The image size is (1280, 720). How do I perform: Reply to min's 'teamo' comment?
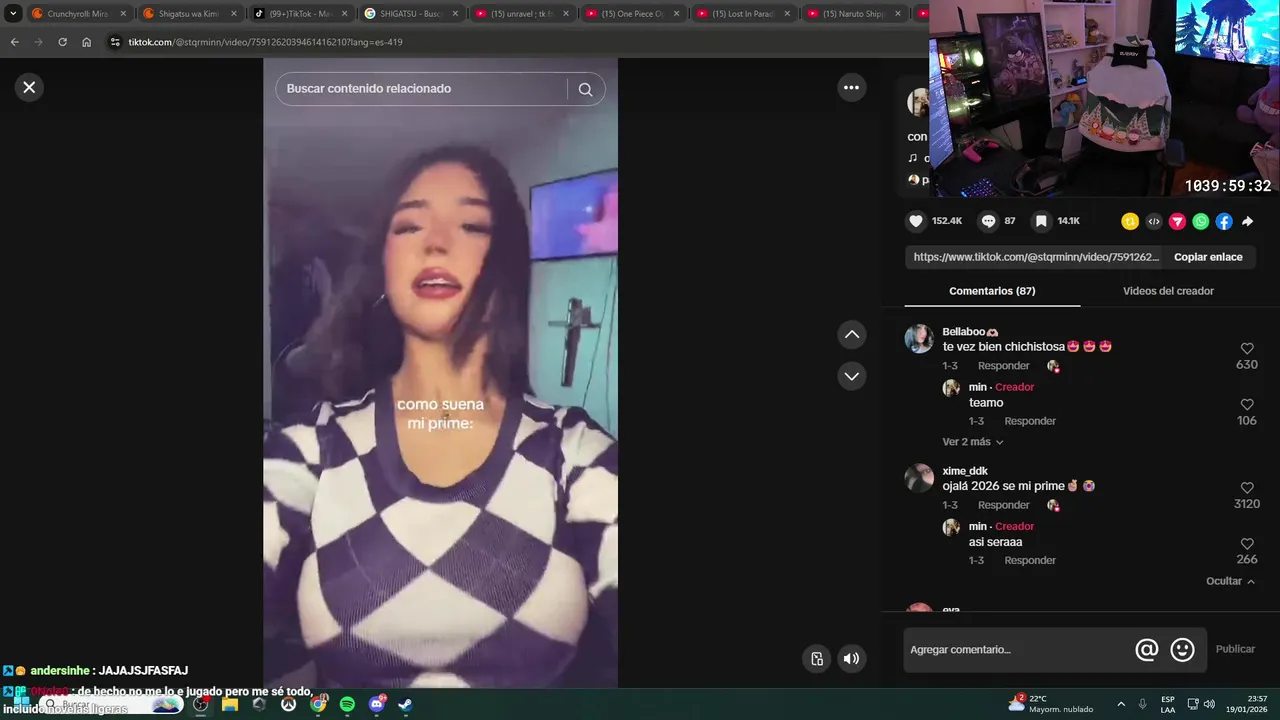coord(1030,421)
